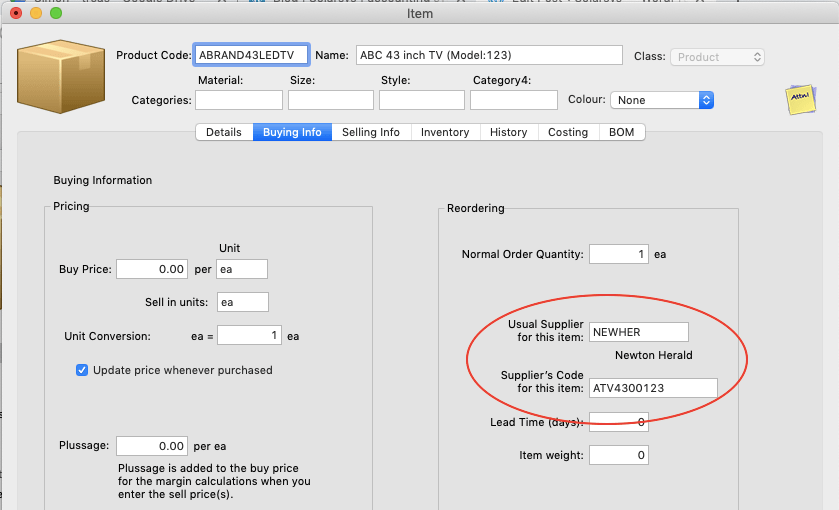Viewport: 839px width, 510px height.
Task: Click the Normal Order Quantity field
Action: click(x=619, y=254)
